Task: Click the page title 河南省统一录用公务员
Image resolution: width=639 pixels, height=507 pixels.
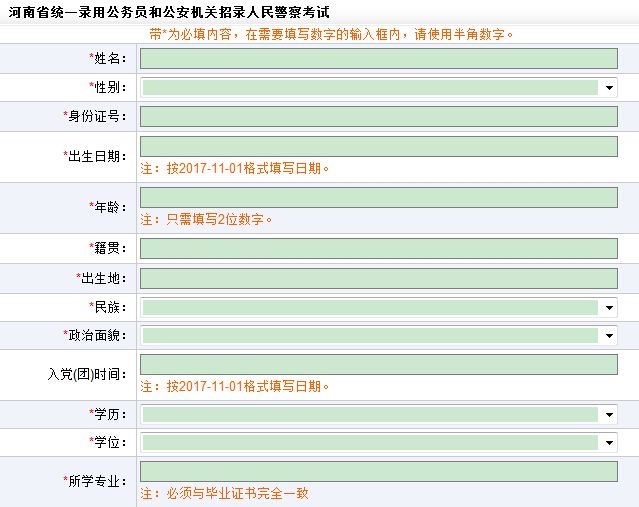Action: pyautogui.click(x=169, y=12)
